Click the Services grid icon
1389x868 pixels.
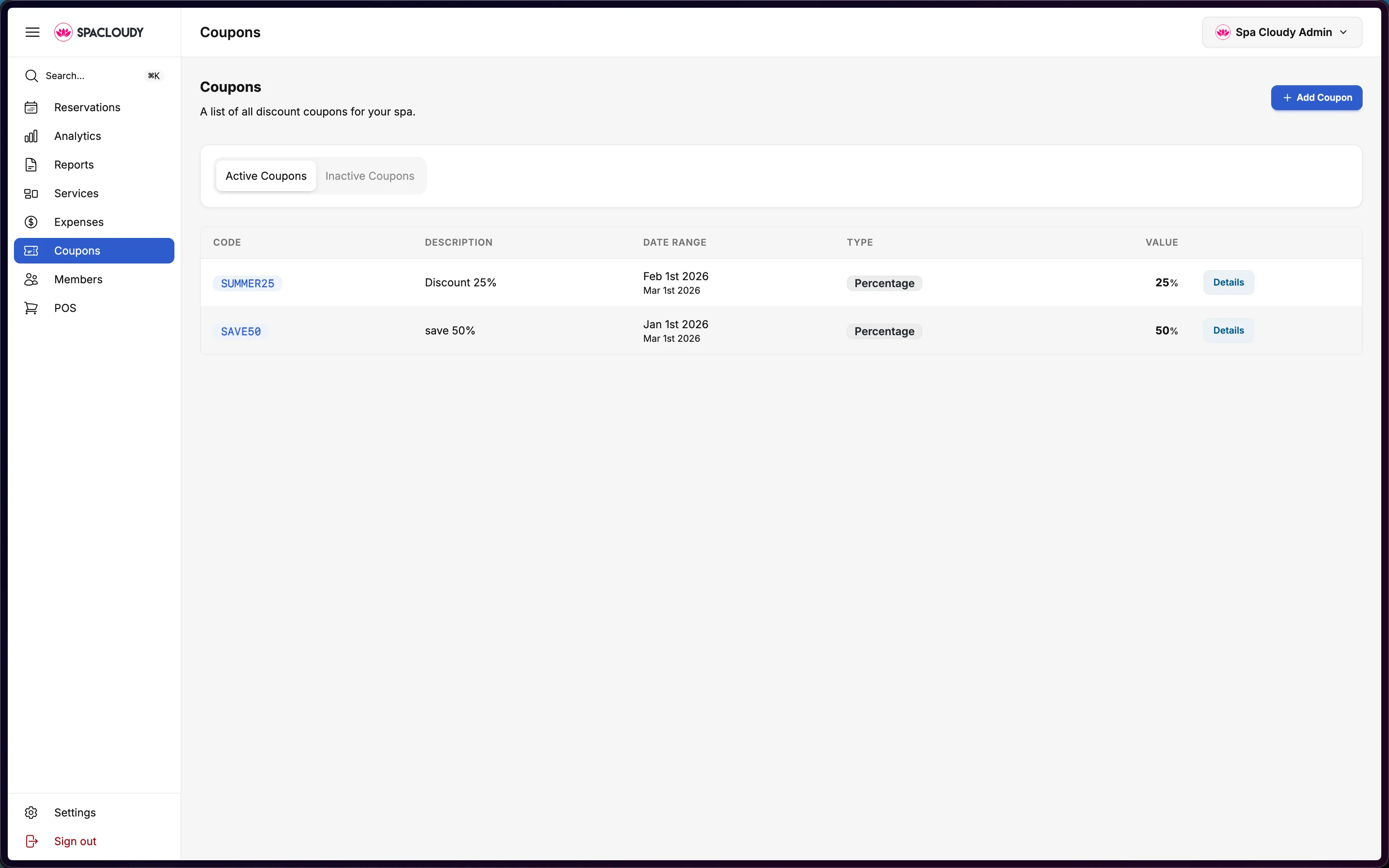[31, 193]
